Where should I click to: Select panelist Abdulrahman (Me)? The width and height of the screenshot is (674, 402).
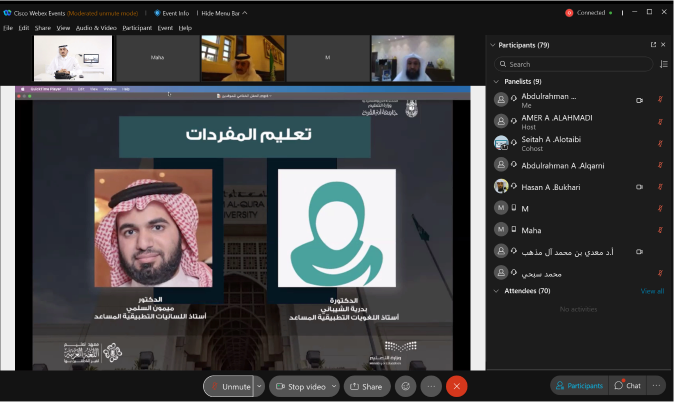[579, 100]
